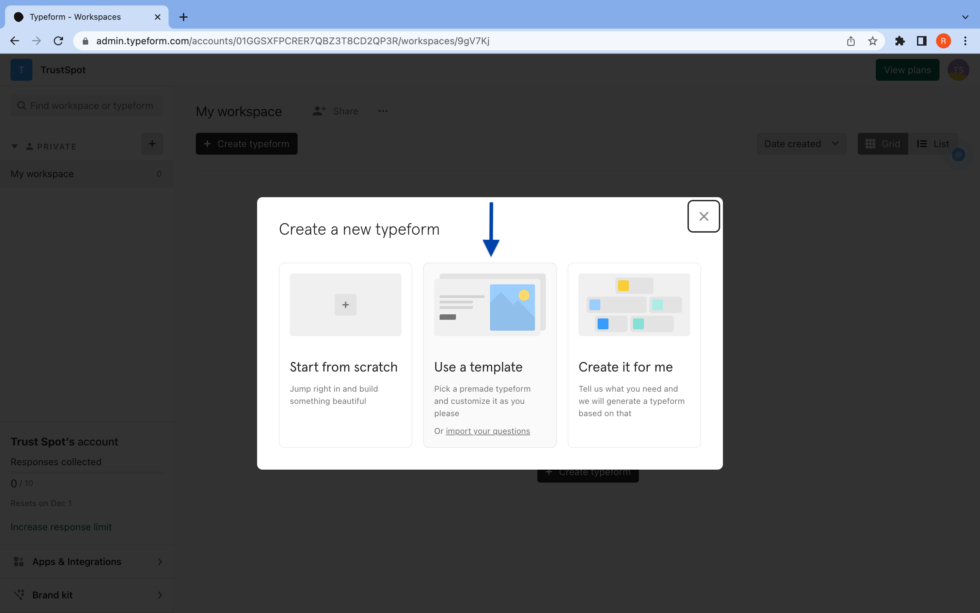Add a new private workspace with plus button

click(x=151, y=144)
